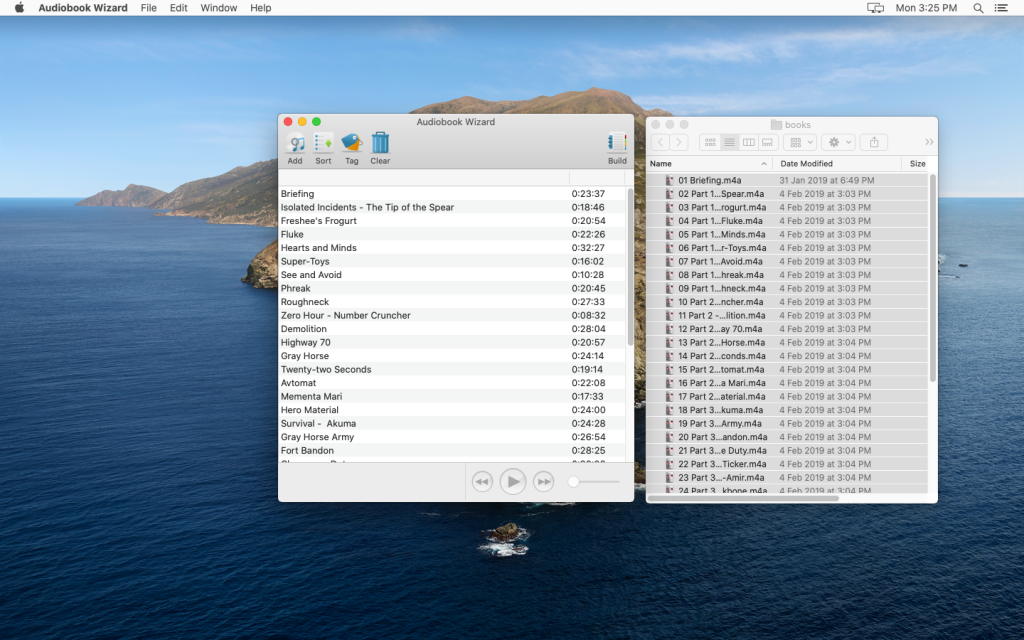
Task: Click the Add files toolbar icon
Action: (295, 143)
